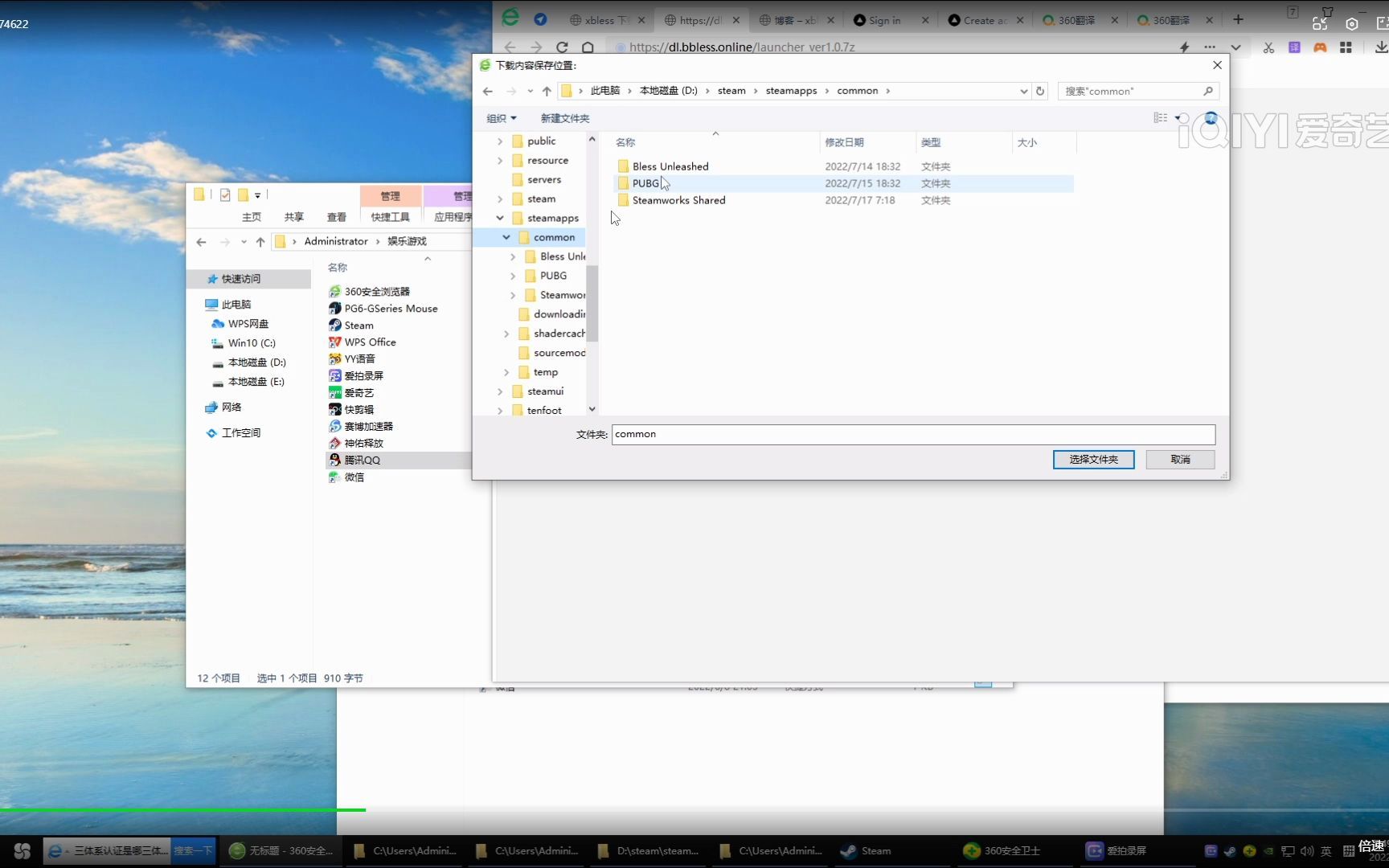Go up one level in Explorer window
The height and width of the screenshot is (868, 1389).
click(260, 241)
